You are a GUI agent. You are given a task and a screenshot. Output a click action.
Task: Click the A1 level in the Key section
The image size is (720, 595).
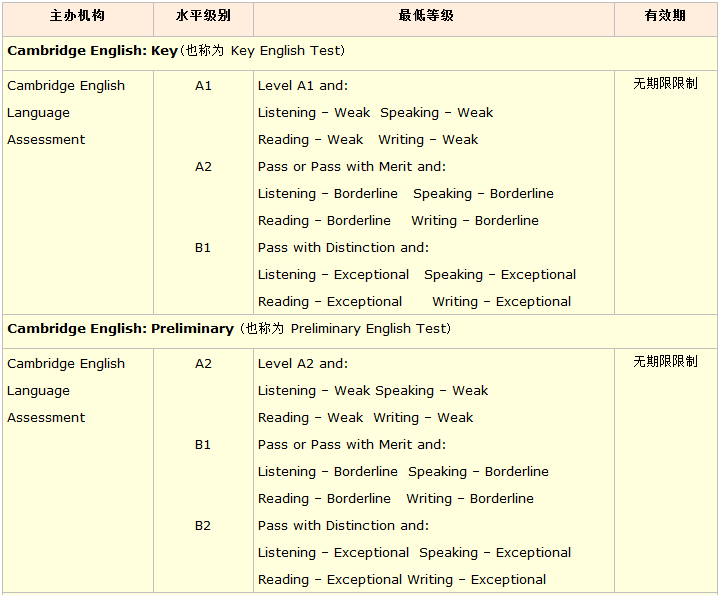click(x=203, y=86)
